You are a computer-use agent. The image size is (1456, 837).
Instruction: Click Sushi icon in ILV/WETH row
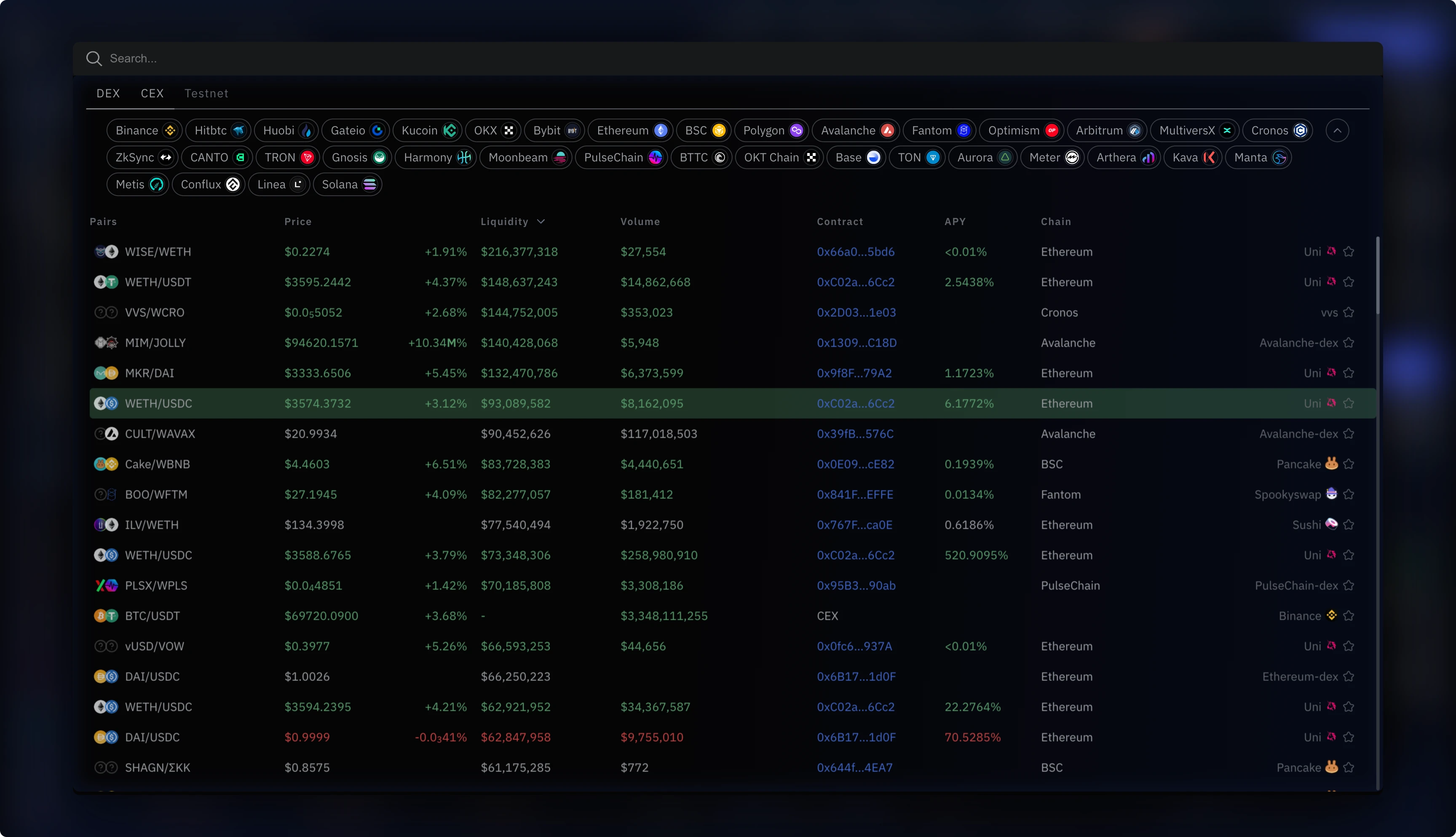coord(1331,524)
